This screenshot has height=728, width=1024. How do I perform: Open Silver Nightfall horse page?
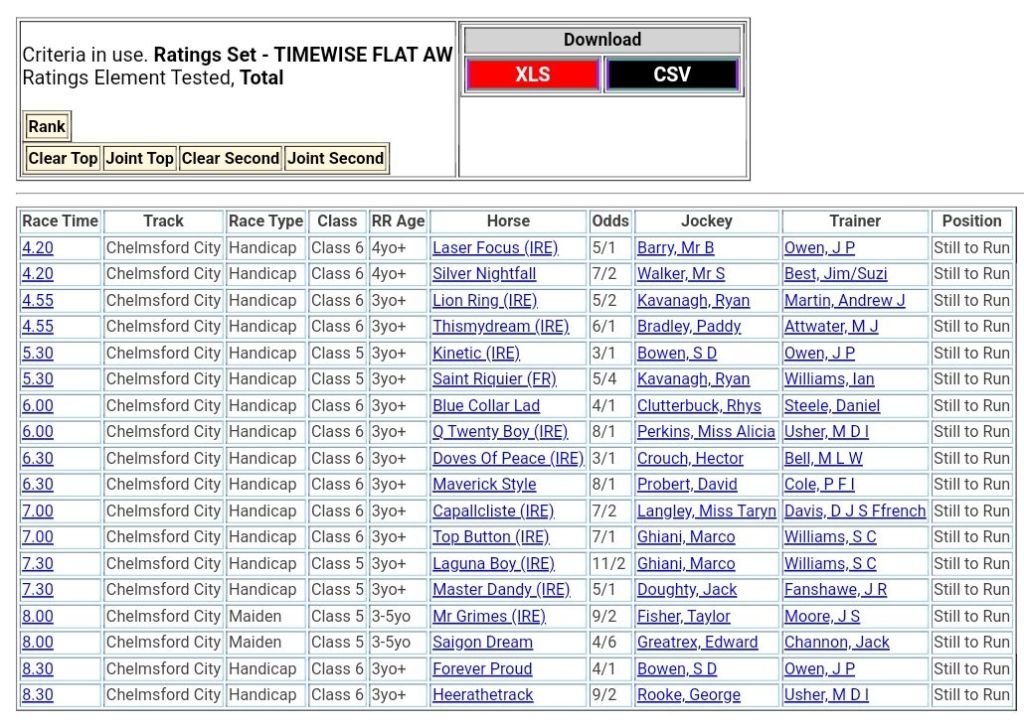(484, 274)
